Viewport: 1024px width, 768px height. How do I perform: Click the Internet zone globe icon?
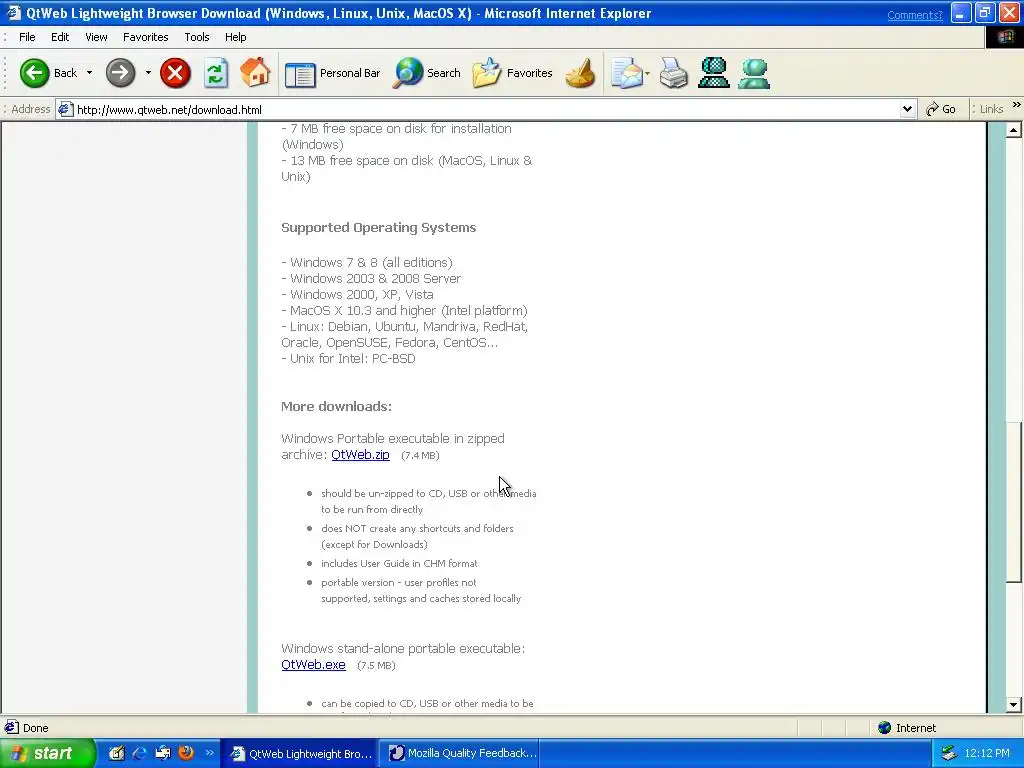click(884, 728)
